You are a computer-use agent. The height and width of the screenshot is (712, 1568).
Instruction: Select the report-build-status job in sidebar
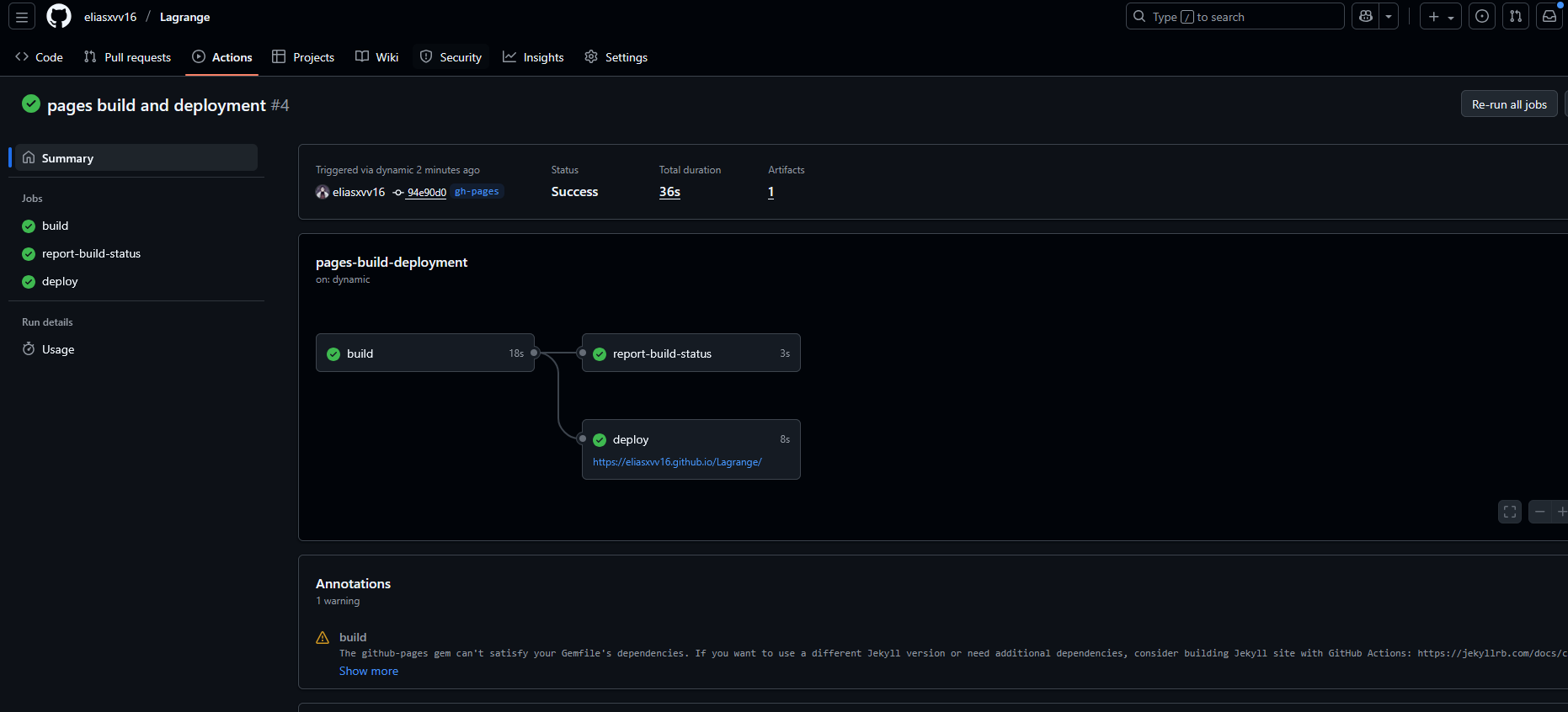tap(91, 253)
